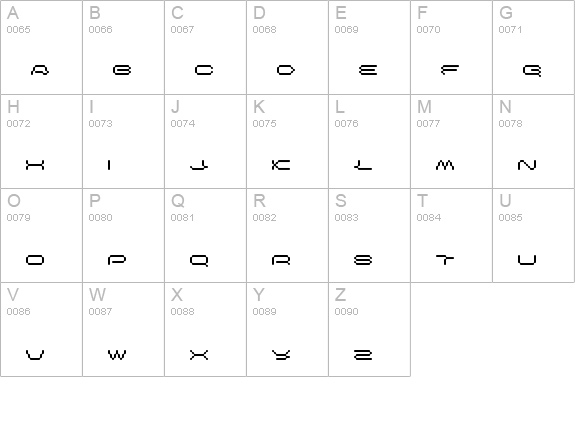The width and height of the screenshot is (575, 421).
Task: Click the T character cell 0084
Action: (x=451, y=235)
